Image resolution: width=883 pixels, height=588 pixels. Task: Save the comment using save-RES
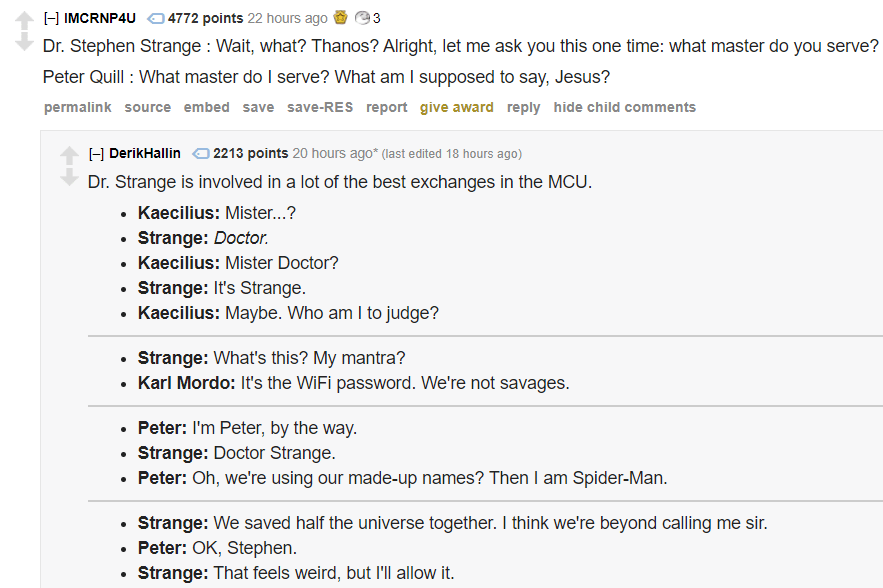coord(320,107)
